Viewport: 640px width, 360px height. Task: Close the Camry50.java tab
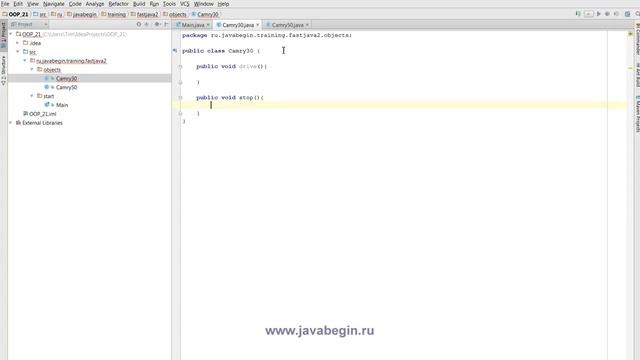click(x=307, y=25)
